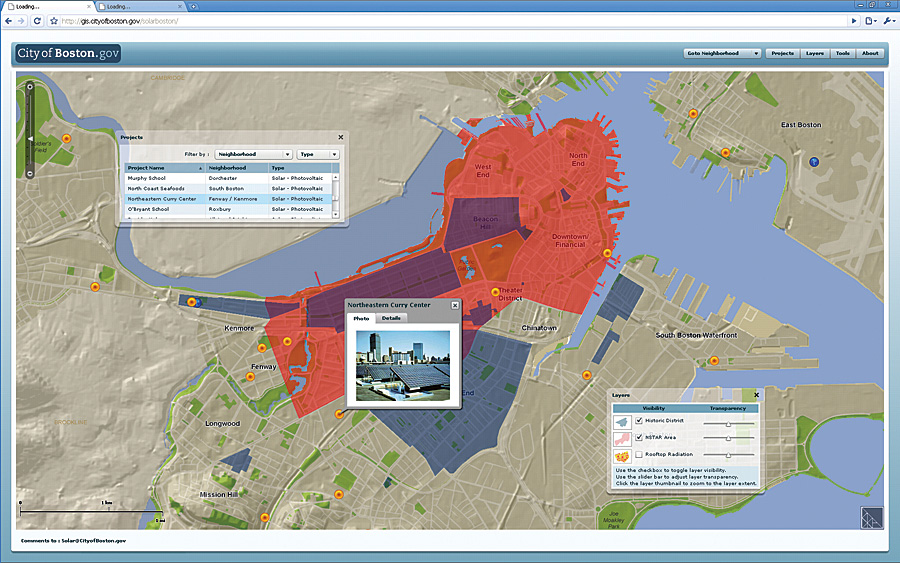Toggle the overview map icon in the map corner
The height and width of the screenshot is (563, 900).
click(871, 518)
